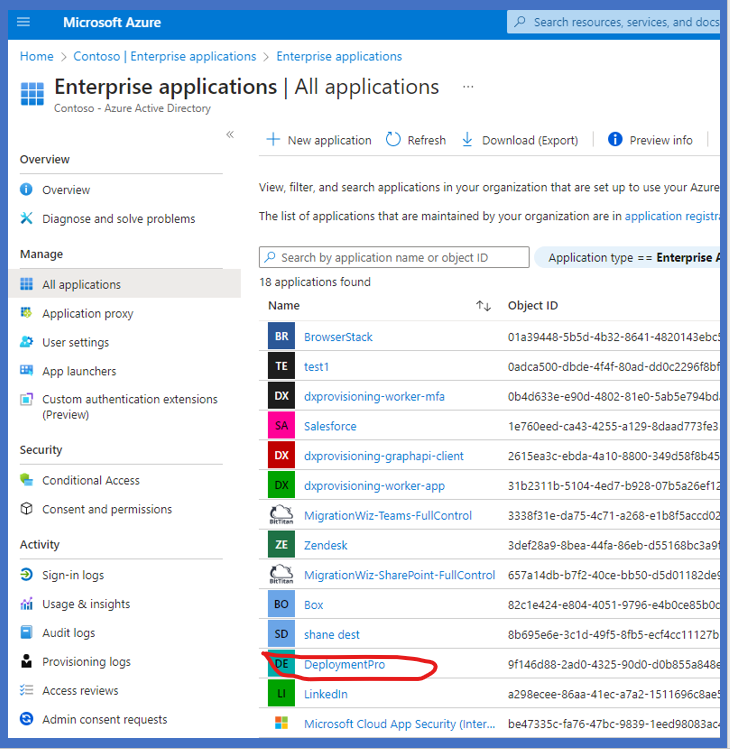Open the Salesforce application link
Screen dimensions: 730x749
(x=330, y=426)
